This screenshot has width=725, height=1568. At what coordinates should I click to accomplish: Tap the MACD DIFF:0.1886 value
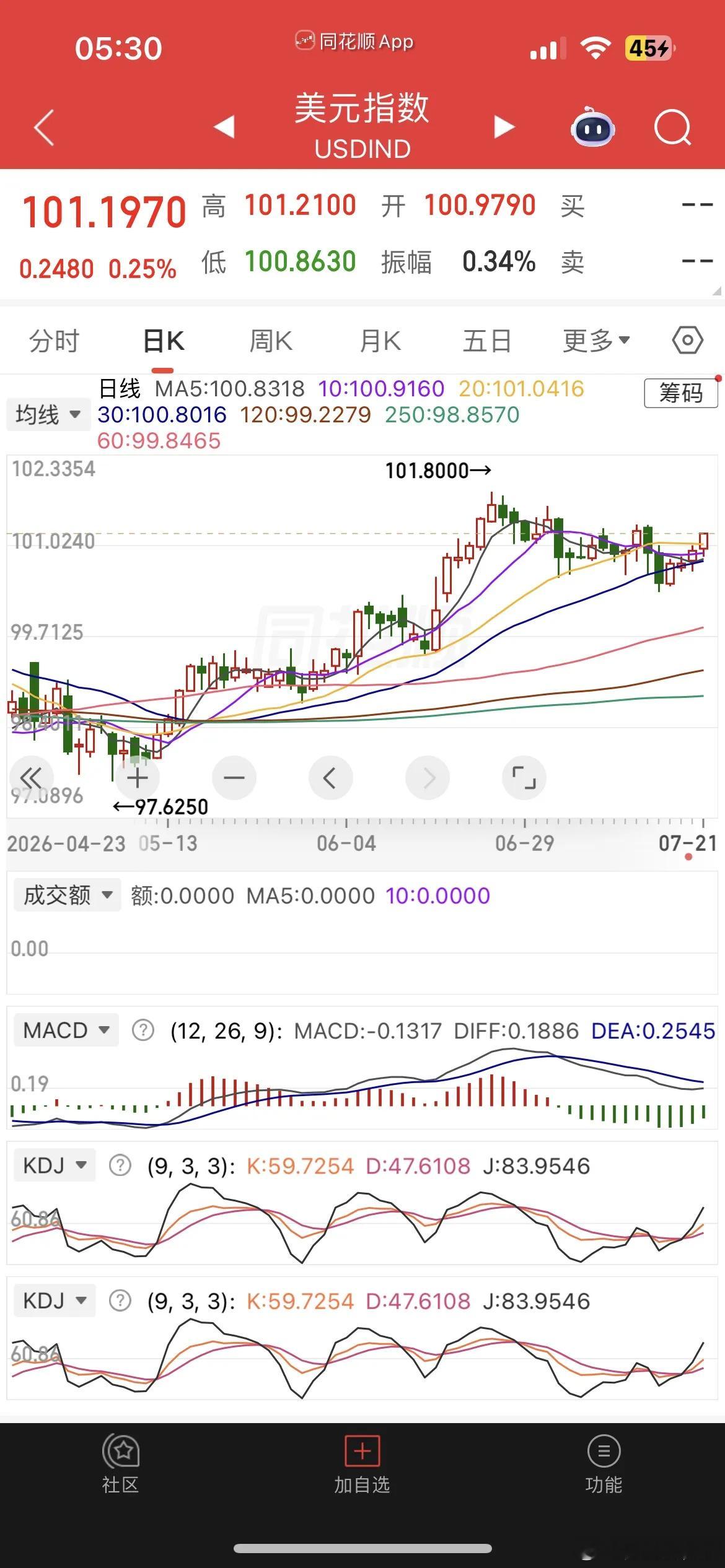(x=516, y=1031)
